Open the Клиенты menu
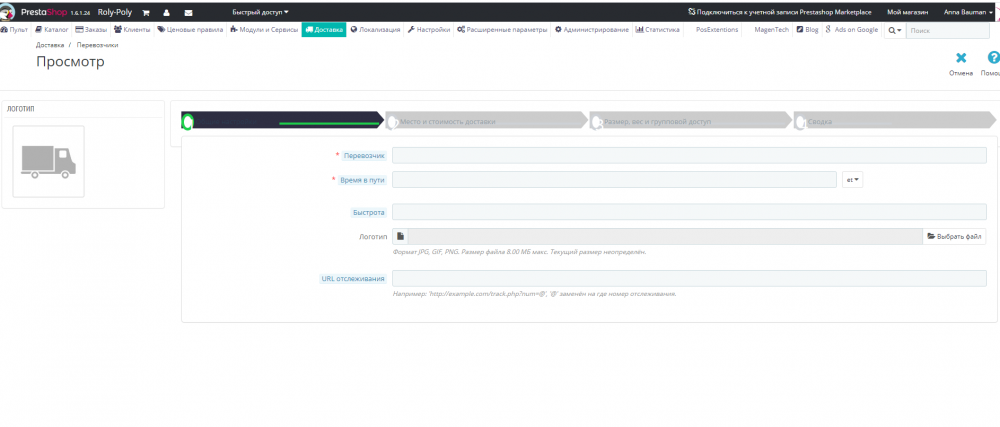Image resolution: width=1000 pixels, height=427 pixels. tap(132, 30)
